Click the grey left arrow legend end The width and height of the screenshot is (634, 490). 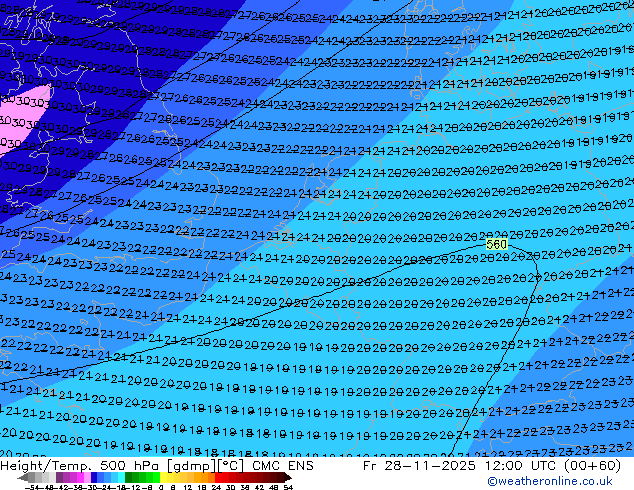[23, 477]
